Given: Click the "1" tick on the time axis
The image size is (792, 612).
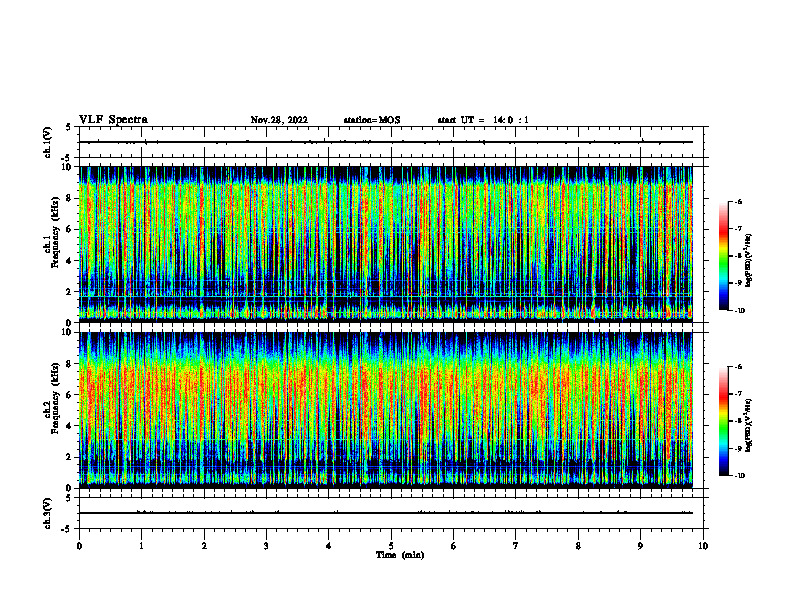Looking at the screenshot, I should point(141,546).
